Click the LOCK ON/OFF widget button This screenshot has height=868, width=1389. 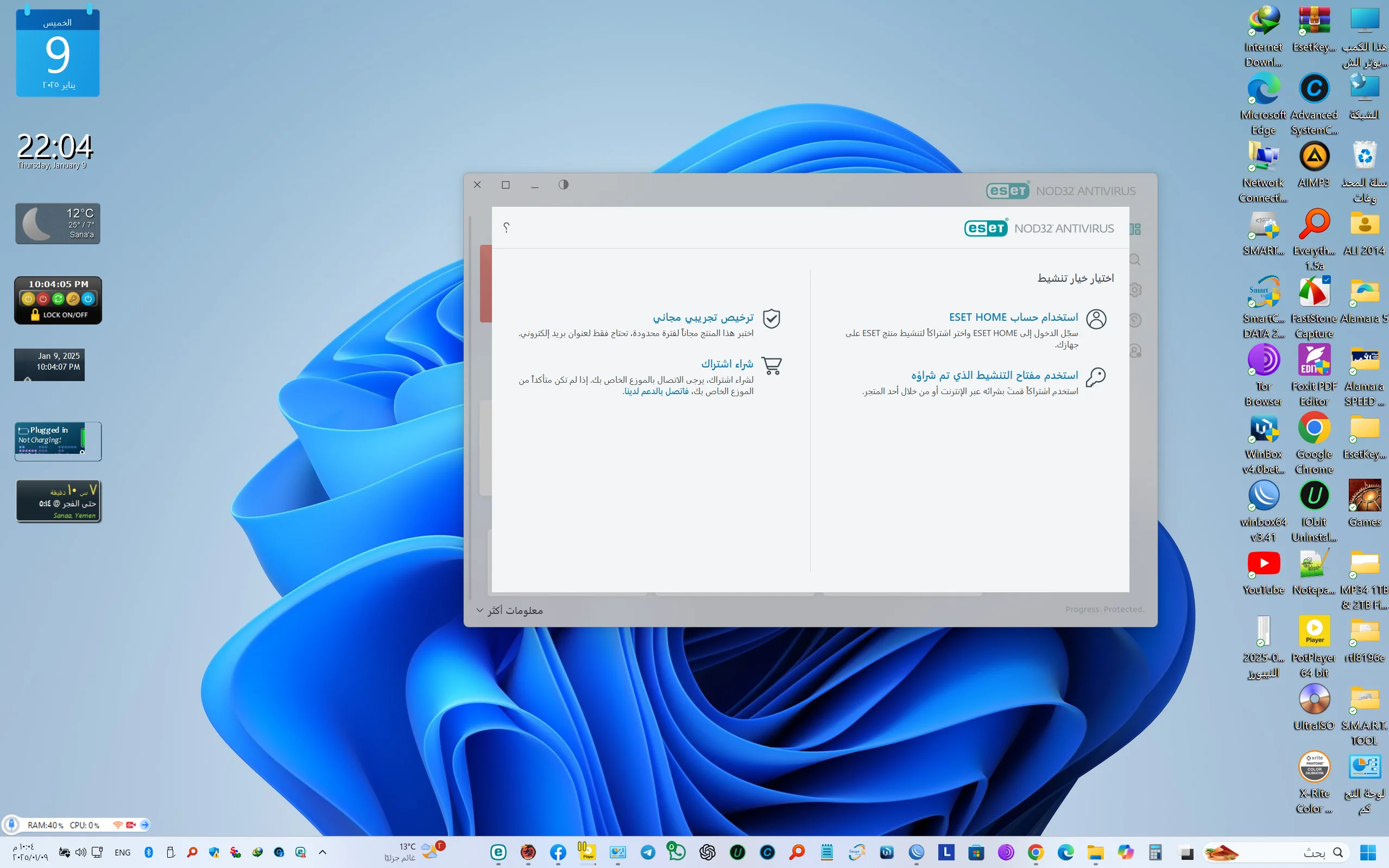click(59, 315)
